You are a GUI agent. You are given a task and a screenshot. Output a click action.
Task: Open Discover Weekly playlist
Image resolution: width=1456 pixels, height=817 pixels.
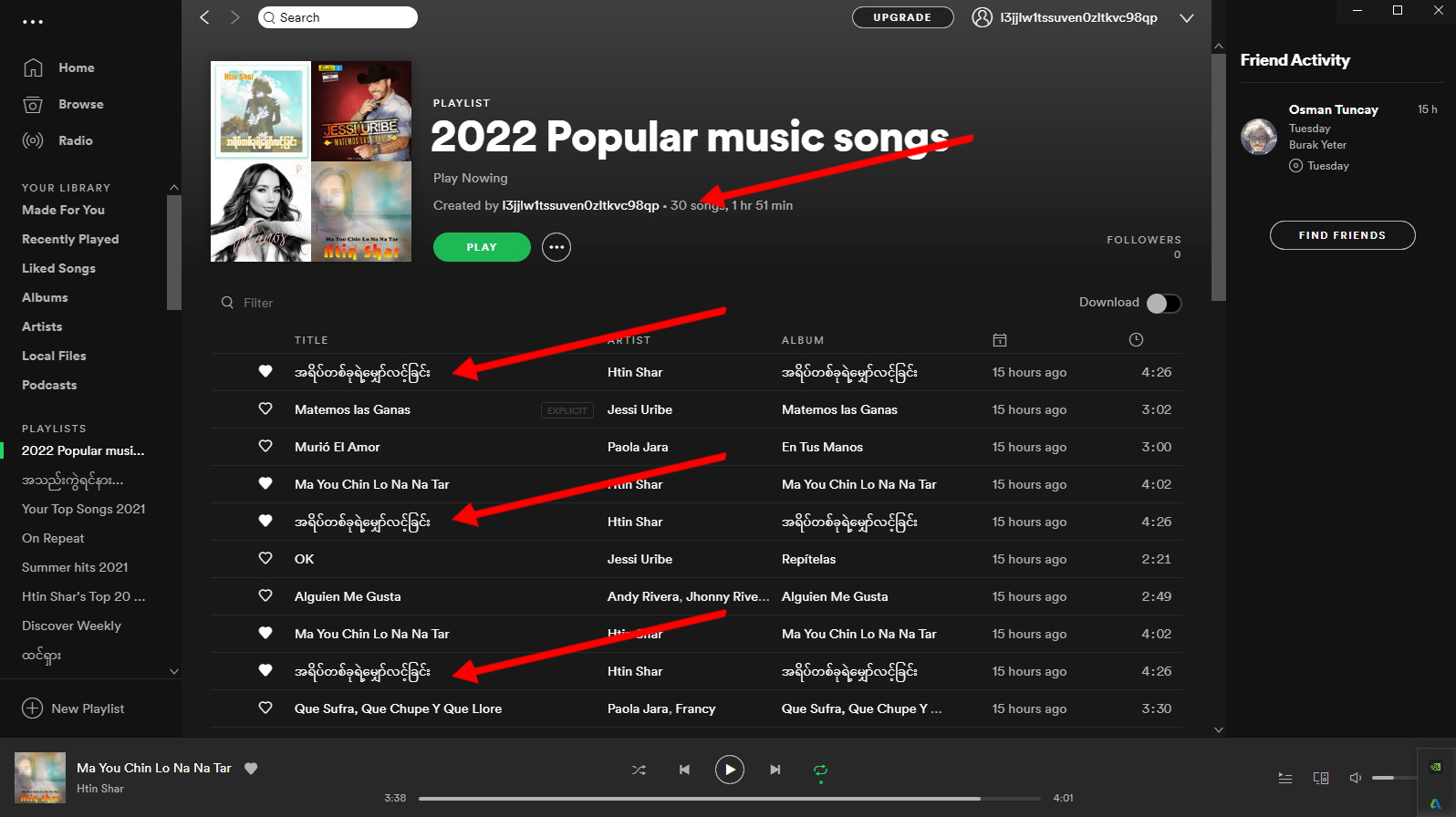[71, 626]
